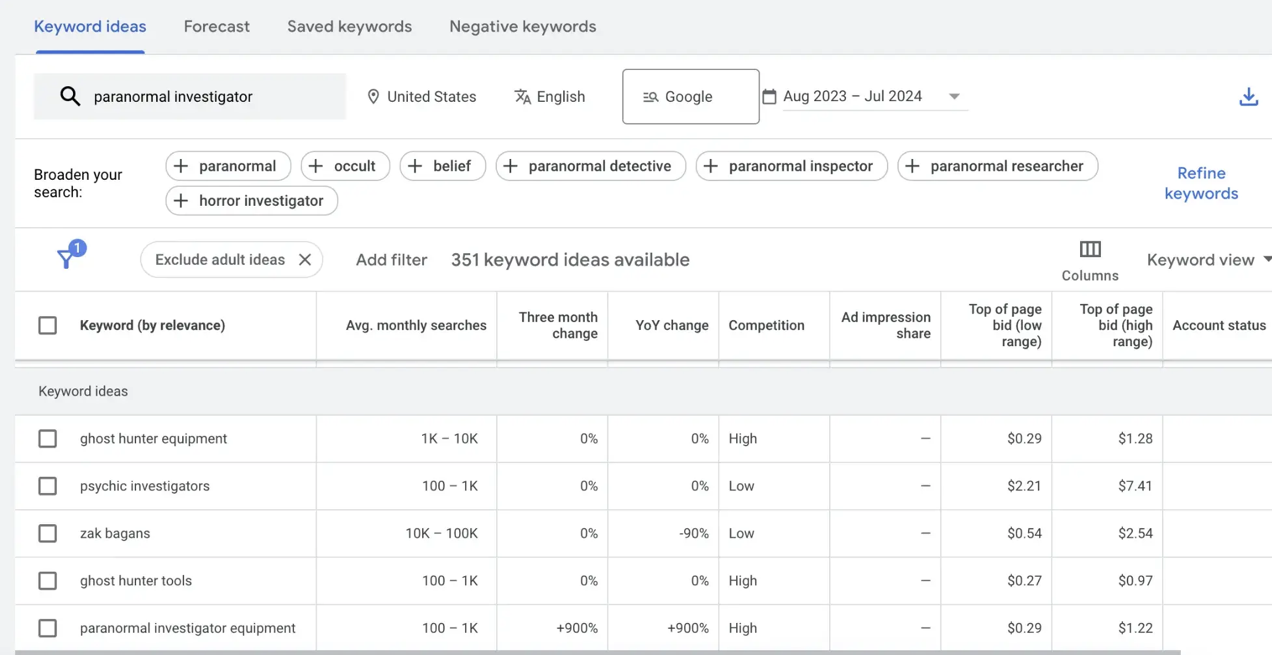Change the English language setting
The width and height of the screenshot is (1272, 656).
(549, 97)
